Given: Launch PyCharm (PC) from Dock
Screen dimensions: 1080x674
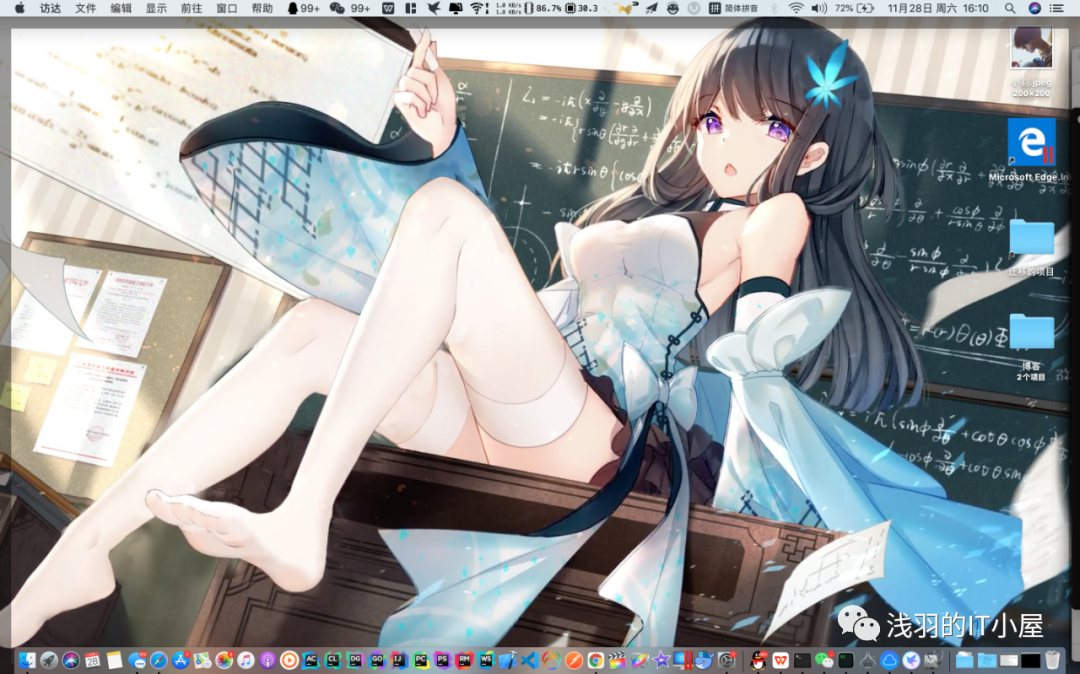Looking at the screenshot, I should tap(420, 660).
